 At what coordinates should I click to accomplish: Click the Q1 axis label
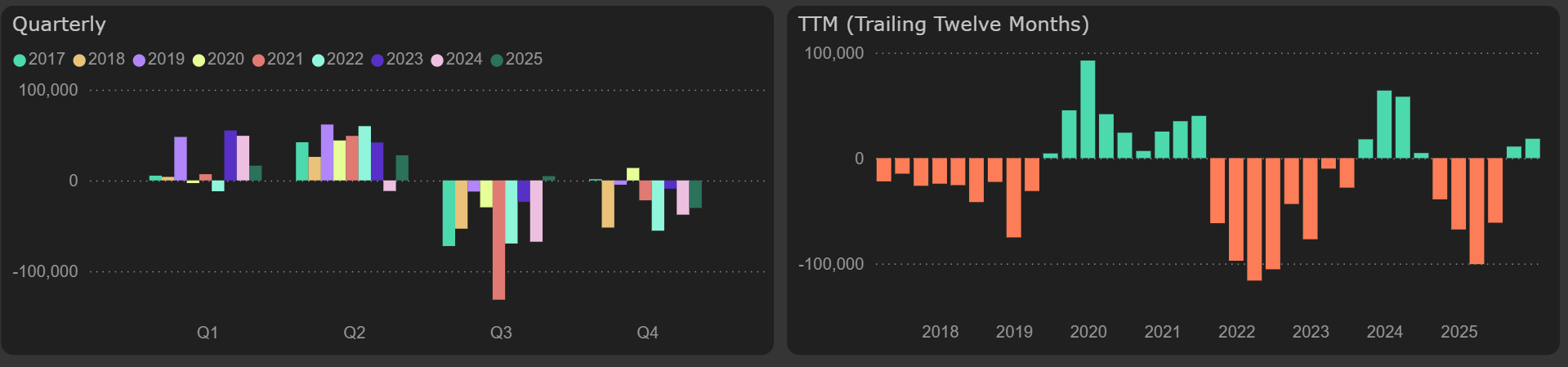tap(208, 333)
